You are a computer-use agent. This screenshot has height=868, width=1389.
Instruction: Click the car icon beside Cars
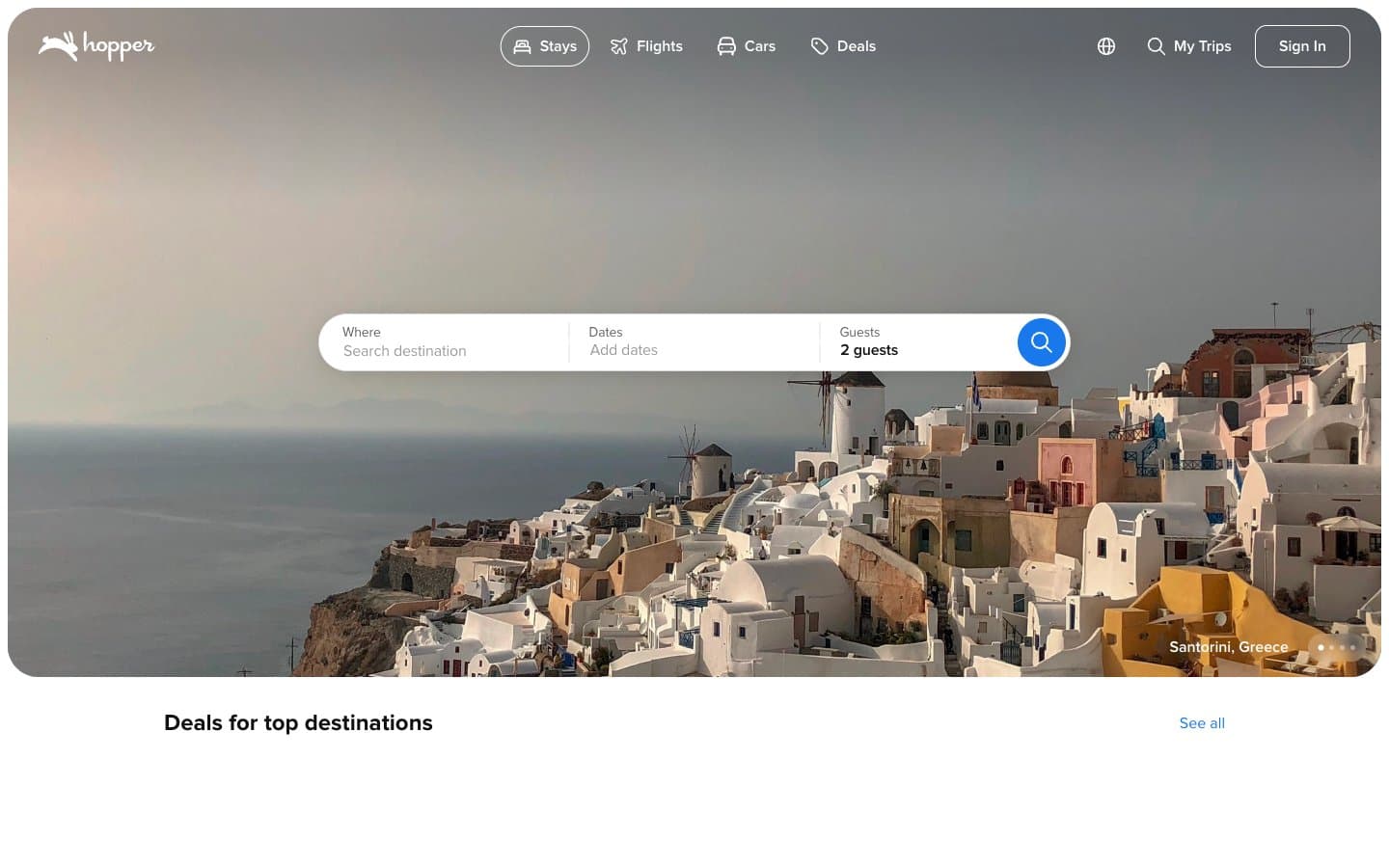coord(726,46)
